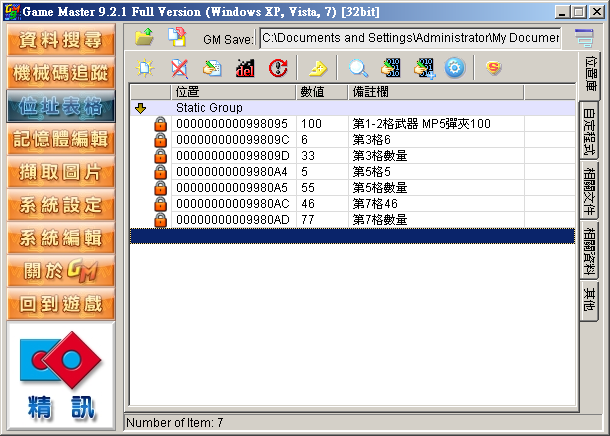Click 回到遊戲 to return to game
This screenshot has width=610, height=436.
click(x=61, y=304)
